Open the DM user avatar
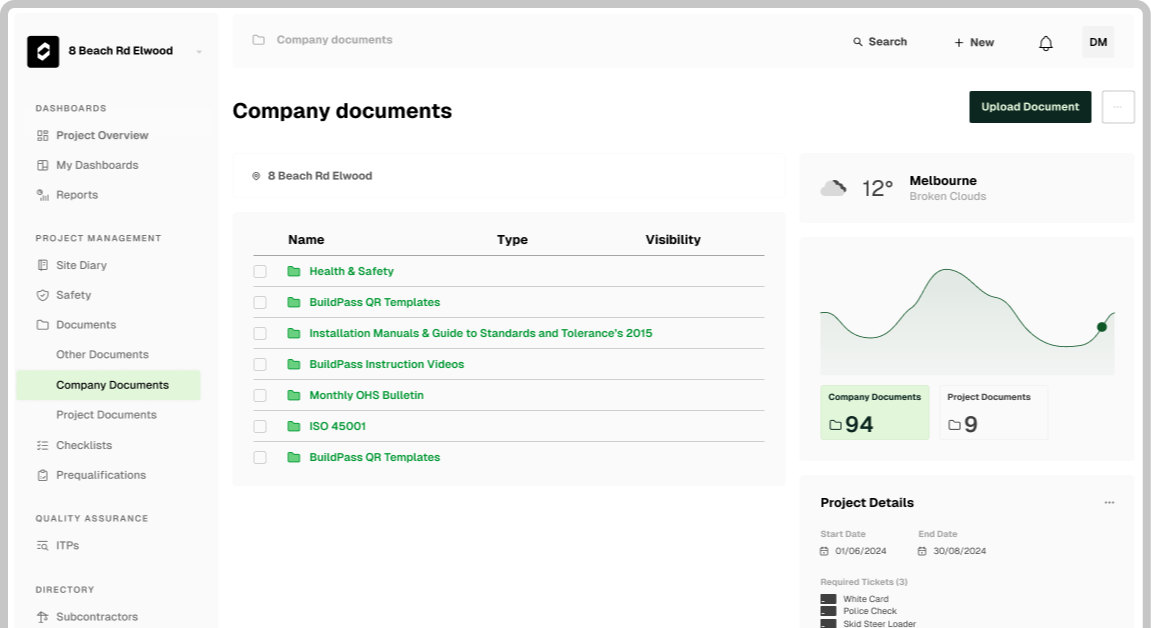Screen dimensions: 1151x628 [1098, 42]
